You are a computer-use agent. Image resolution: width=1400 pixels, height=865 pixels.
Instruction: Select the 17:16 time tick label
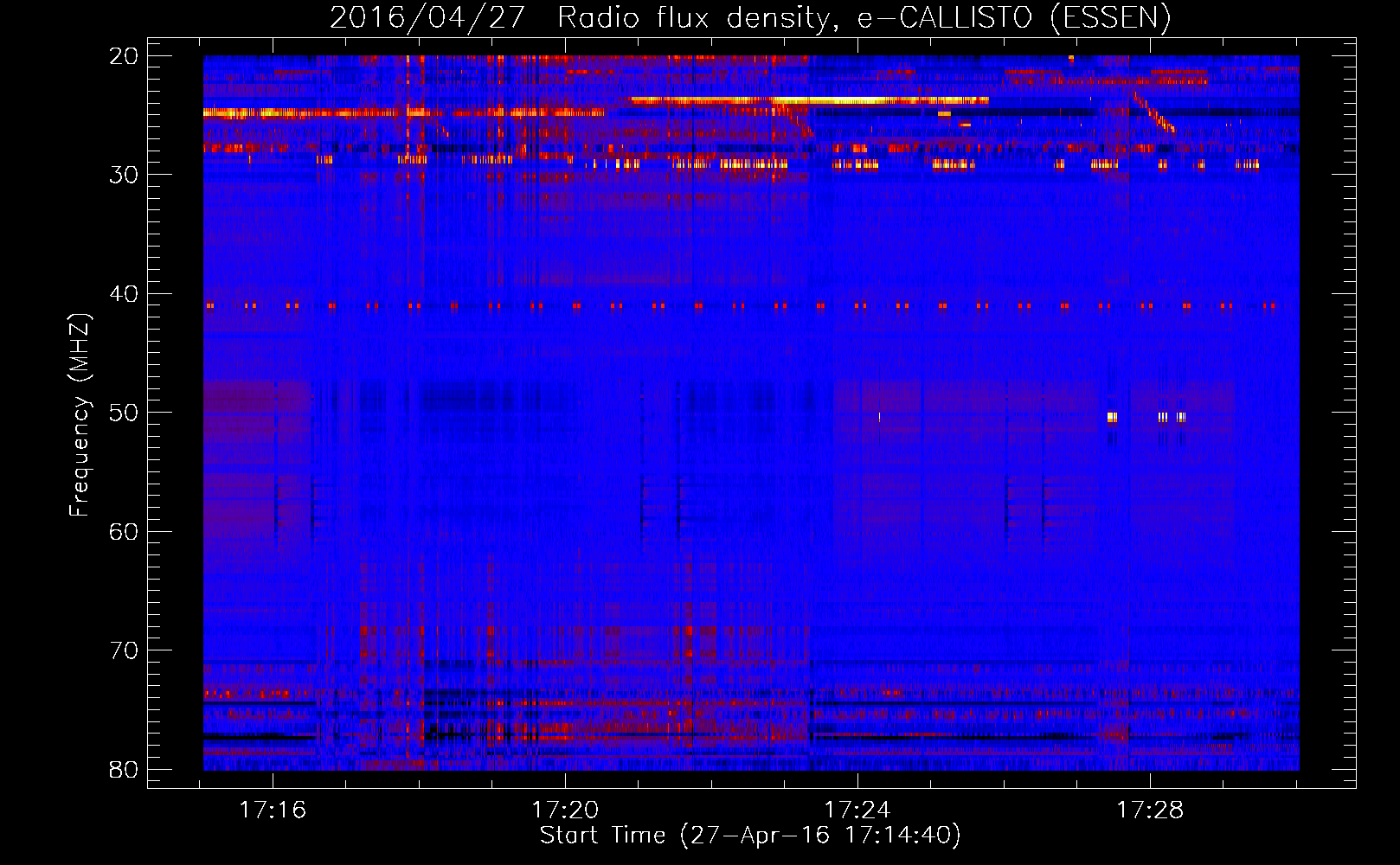coord(273,811)
